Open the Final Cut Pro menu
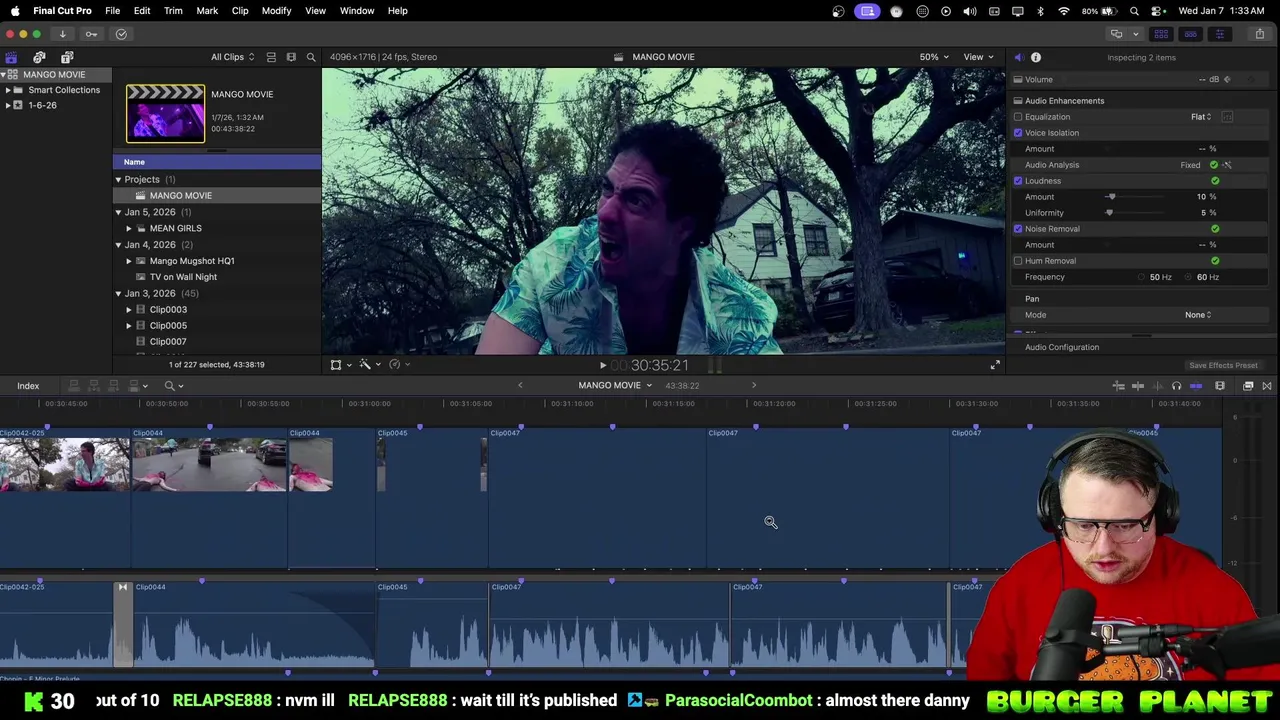Viewport: 1280px width, 720px height. point(62,11)
